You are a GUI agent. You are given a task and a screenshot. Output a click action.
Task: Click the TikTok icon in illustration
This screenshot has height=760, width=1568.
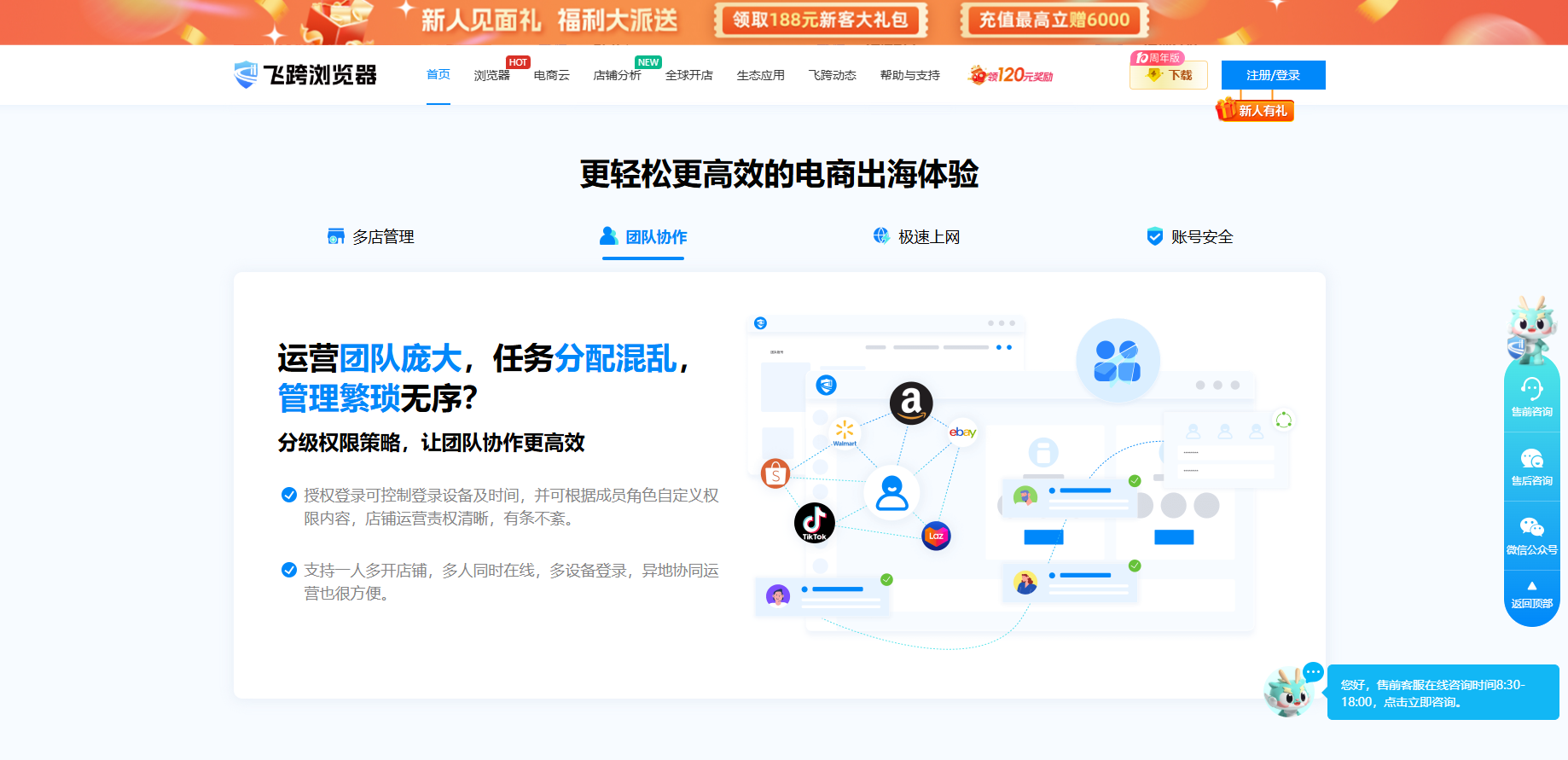[814, 522]
